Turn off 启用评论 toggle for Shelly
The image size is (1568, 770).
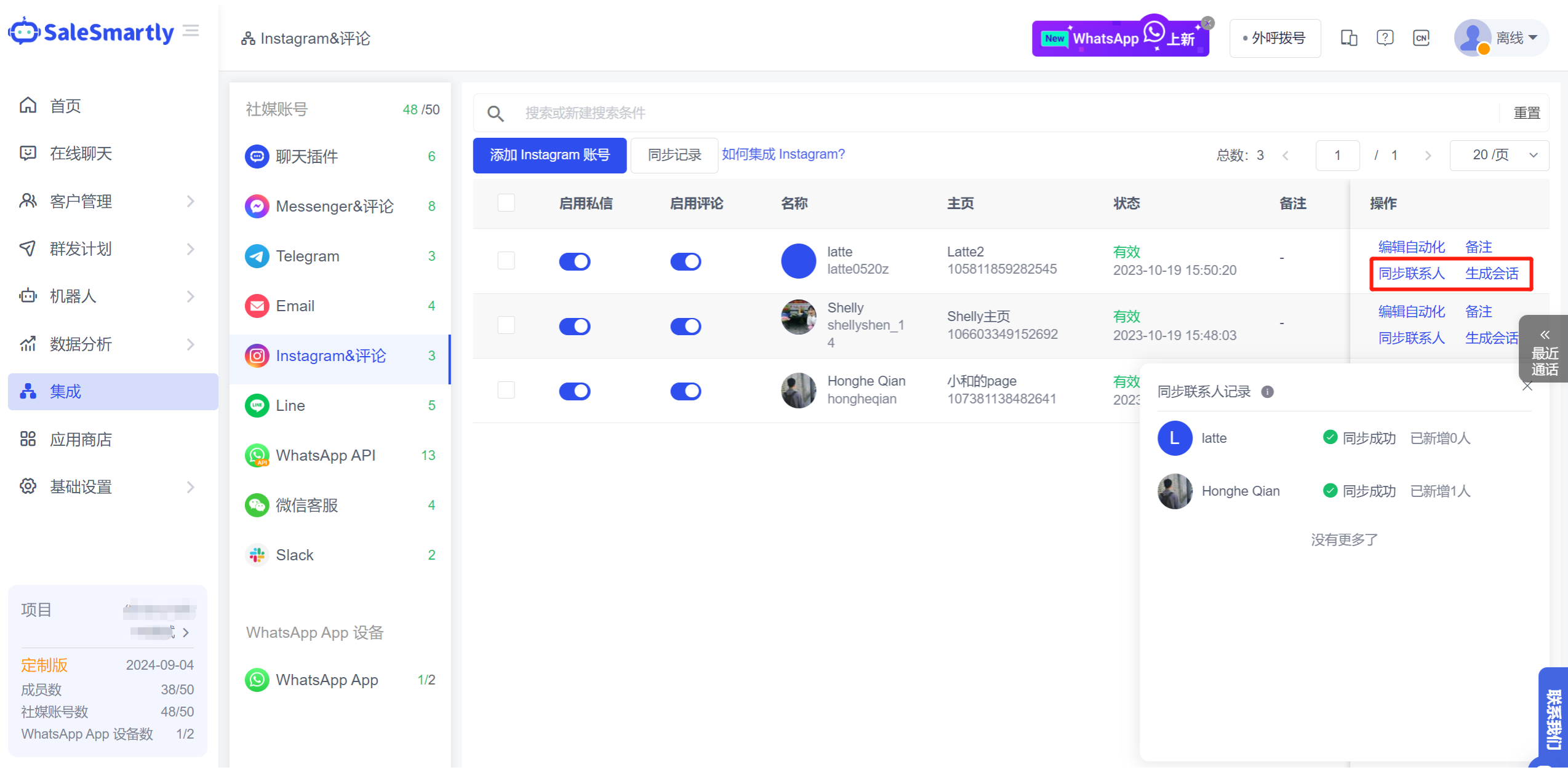686,326
